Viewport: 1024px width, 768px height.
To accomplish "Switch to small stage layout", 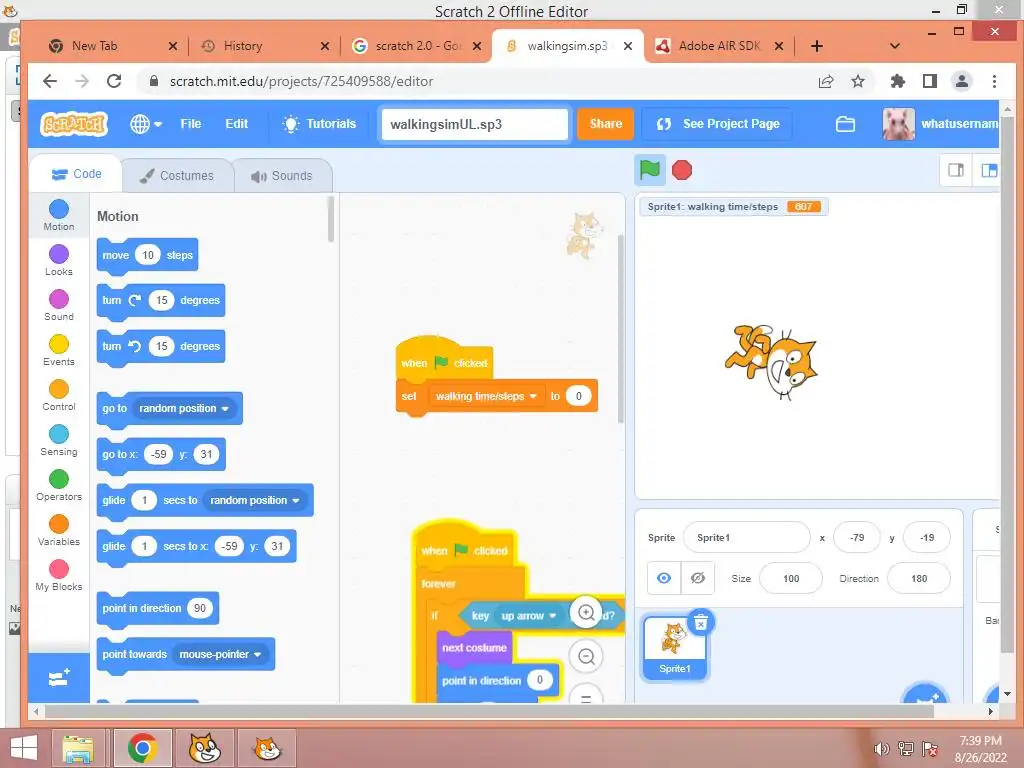I will pos(956,170).
